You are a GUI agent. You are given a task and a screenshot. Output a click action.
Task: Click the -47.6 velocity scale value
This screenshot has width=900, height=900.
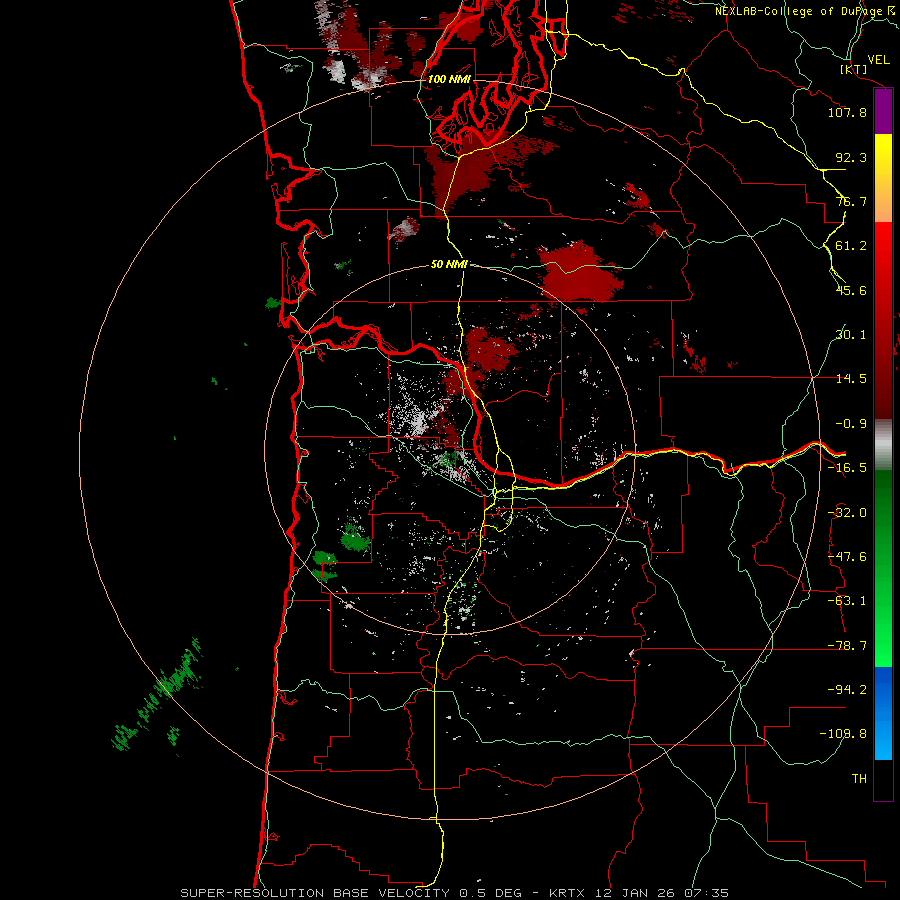(x=847, y=557)
